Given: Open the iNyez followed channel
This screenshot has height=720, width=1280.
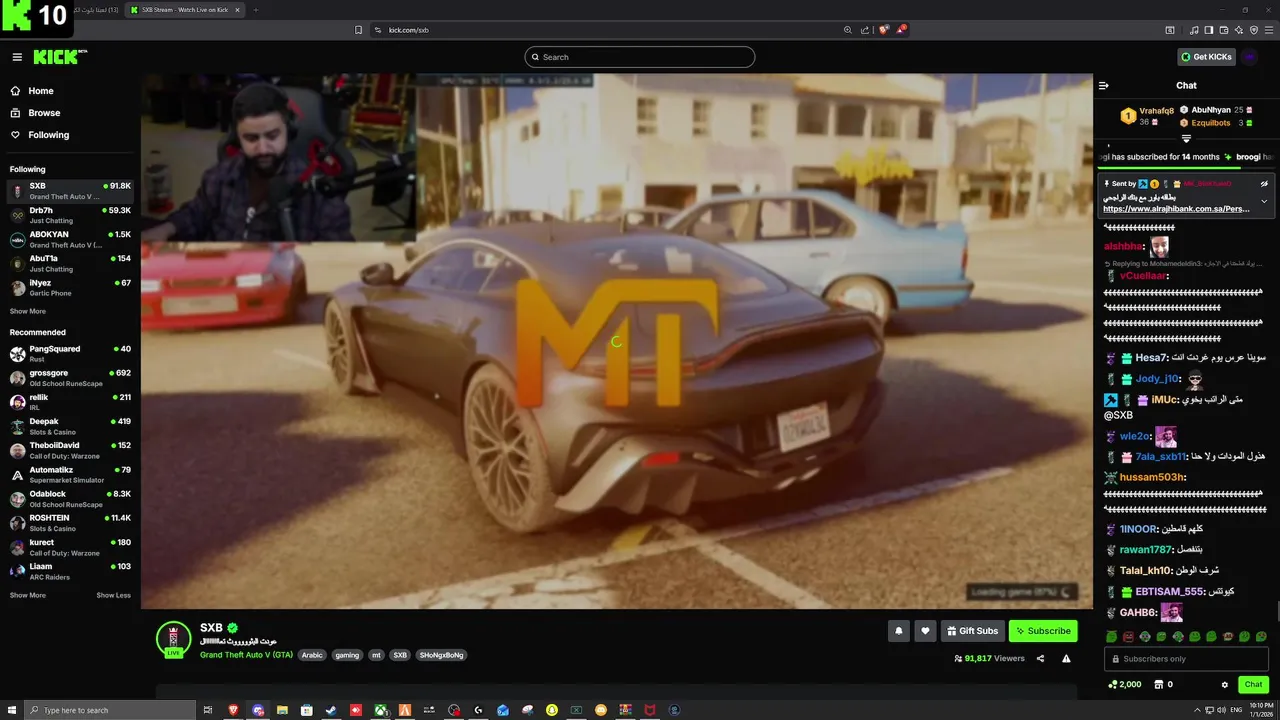Looking at the screenshot, I should (70, 287).
